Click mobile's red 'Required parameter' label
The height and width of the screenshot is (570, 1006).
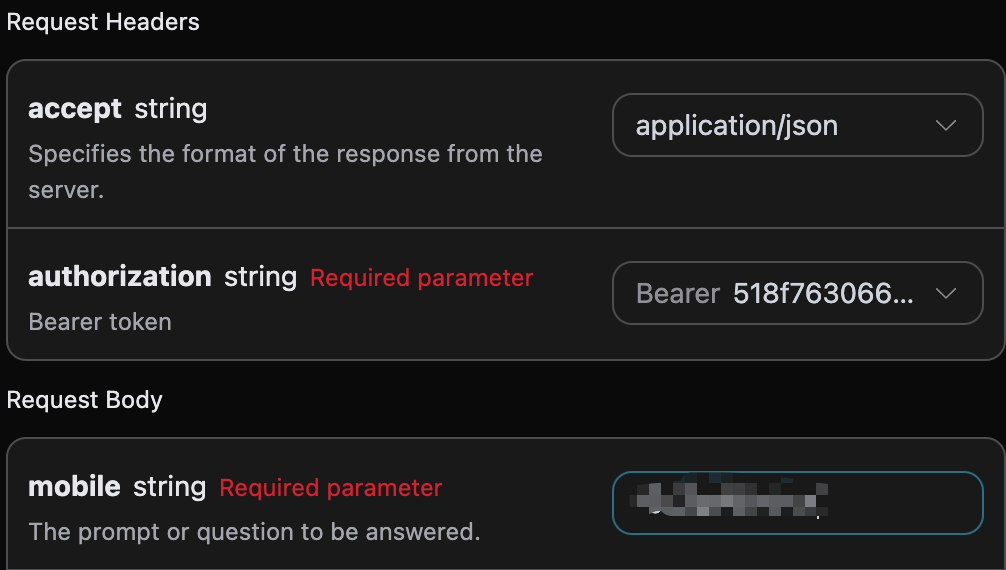coord(331,488)
